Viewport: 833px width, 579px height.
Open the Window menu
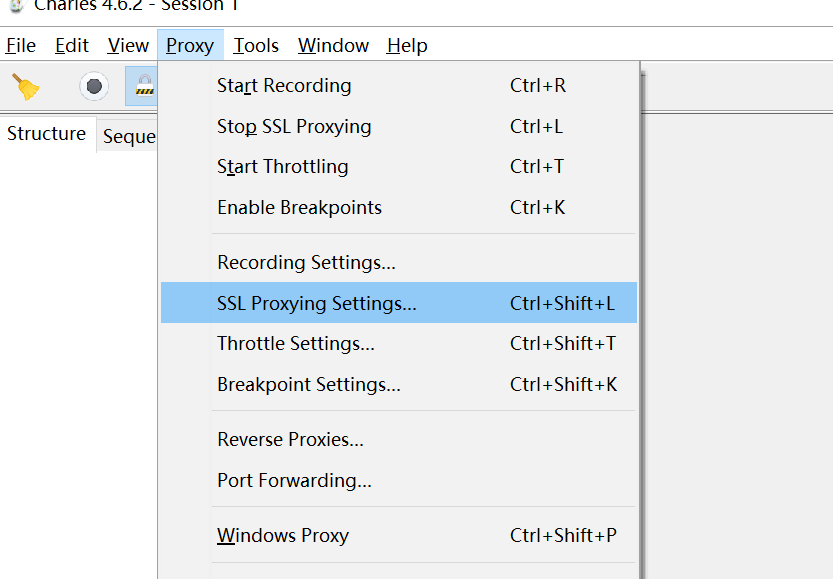pos(333,46)
